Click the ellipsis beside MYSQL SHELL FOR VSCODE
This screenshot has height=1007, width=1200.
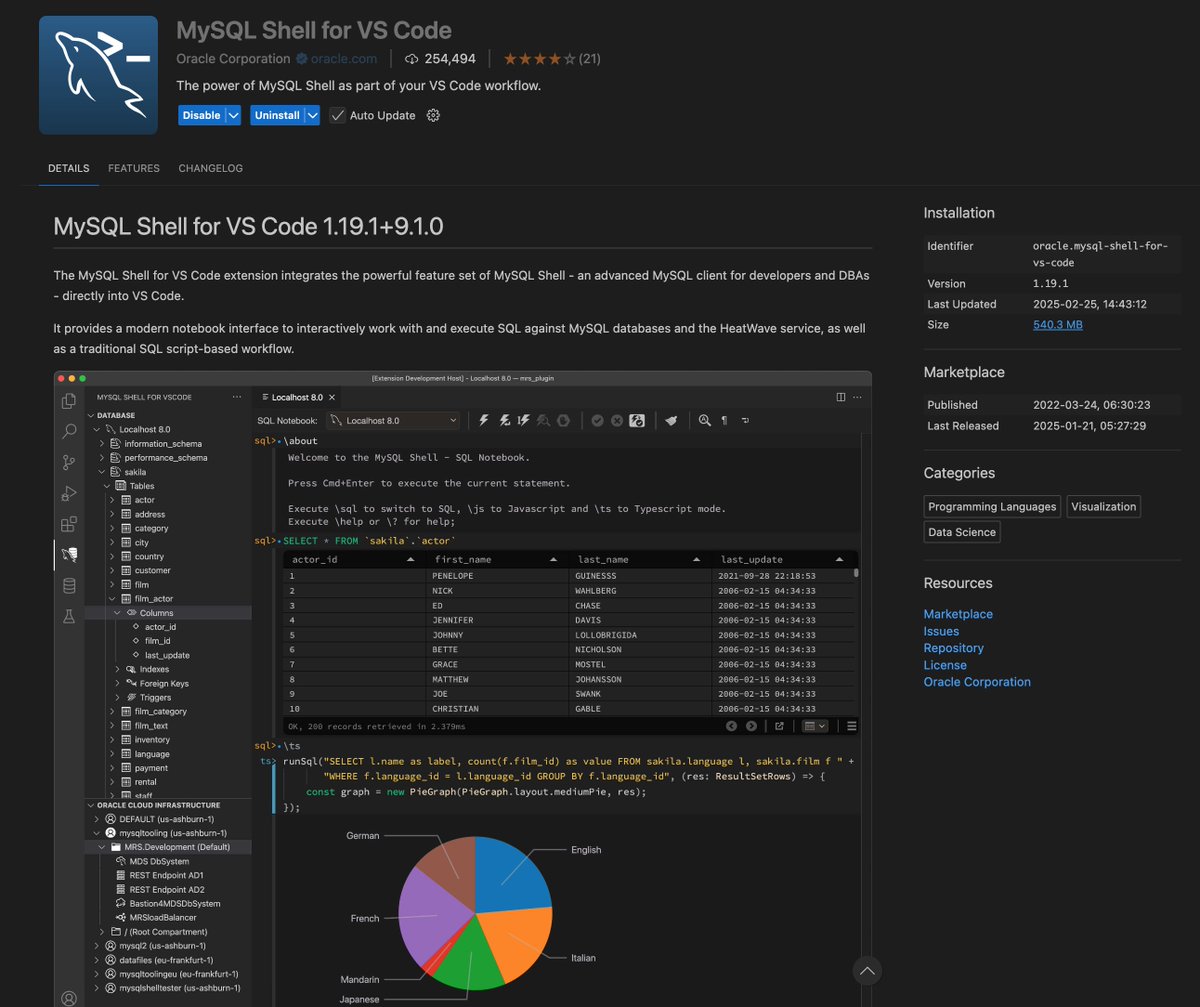[x=237, y=397]
